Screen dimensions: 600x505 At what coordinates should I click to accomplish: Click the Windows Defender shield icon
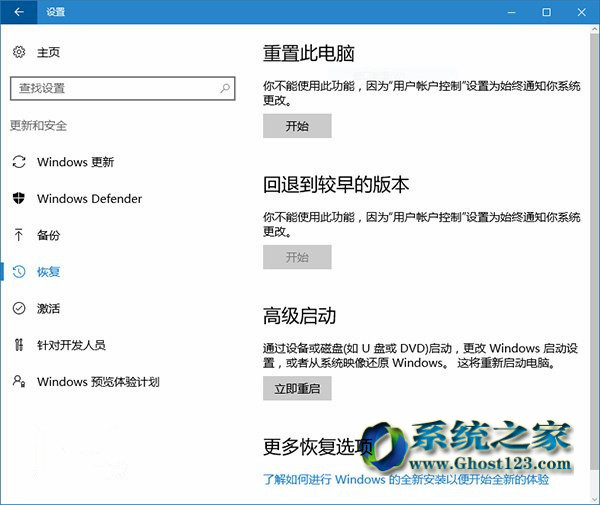19,198
